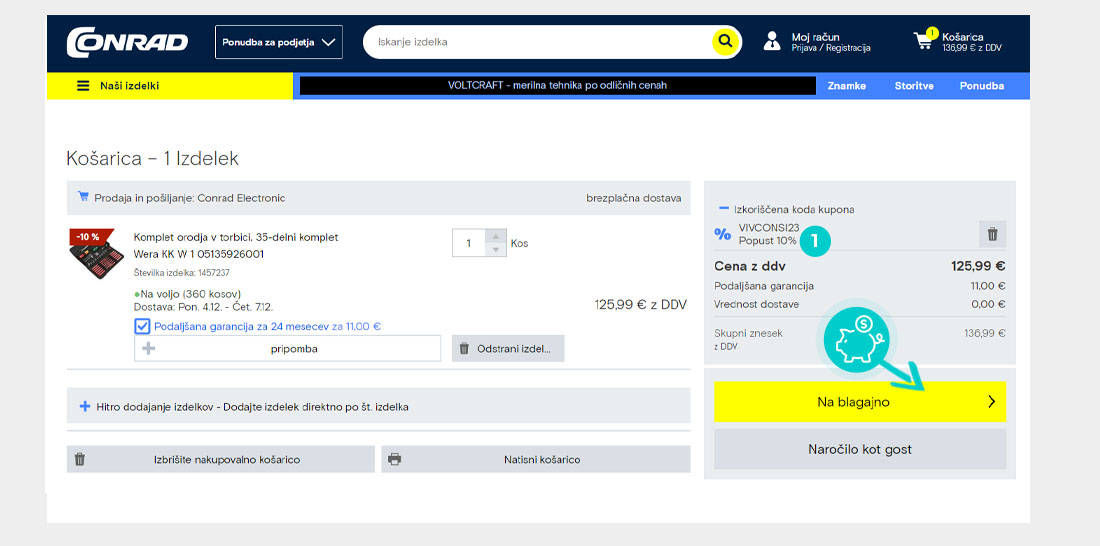This screenshot has height=546, width=1100.
Task: Open the Moj račun user icon
Action: (772, 41)
